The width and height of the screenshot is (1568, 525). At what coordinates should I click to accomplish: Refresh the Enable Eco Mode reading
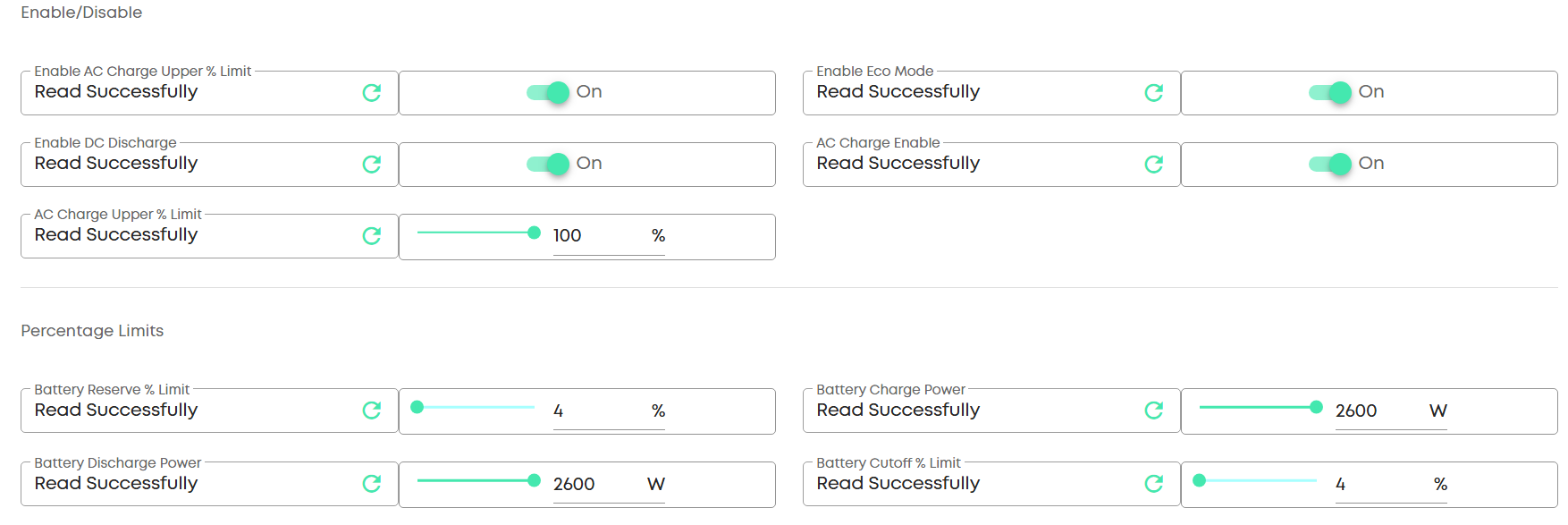(1154, 93)
